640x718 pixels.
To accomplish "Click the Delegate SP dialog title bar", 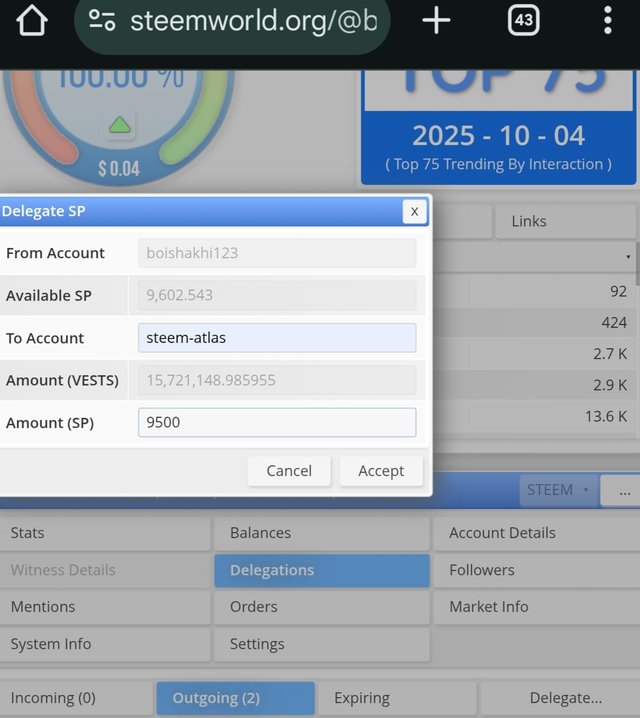I will [214, 212].
